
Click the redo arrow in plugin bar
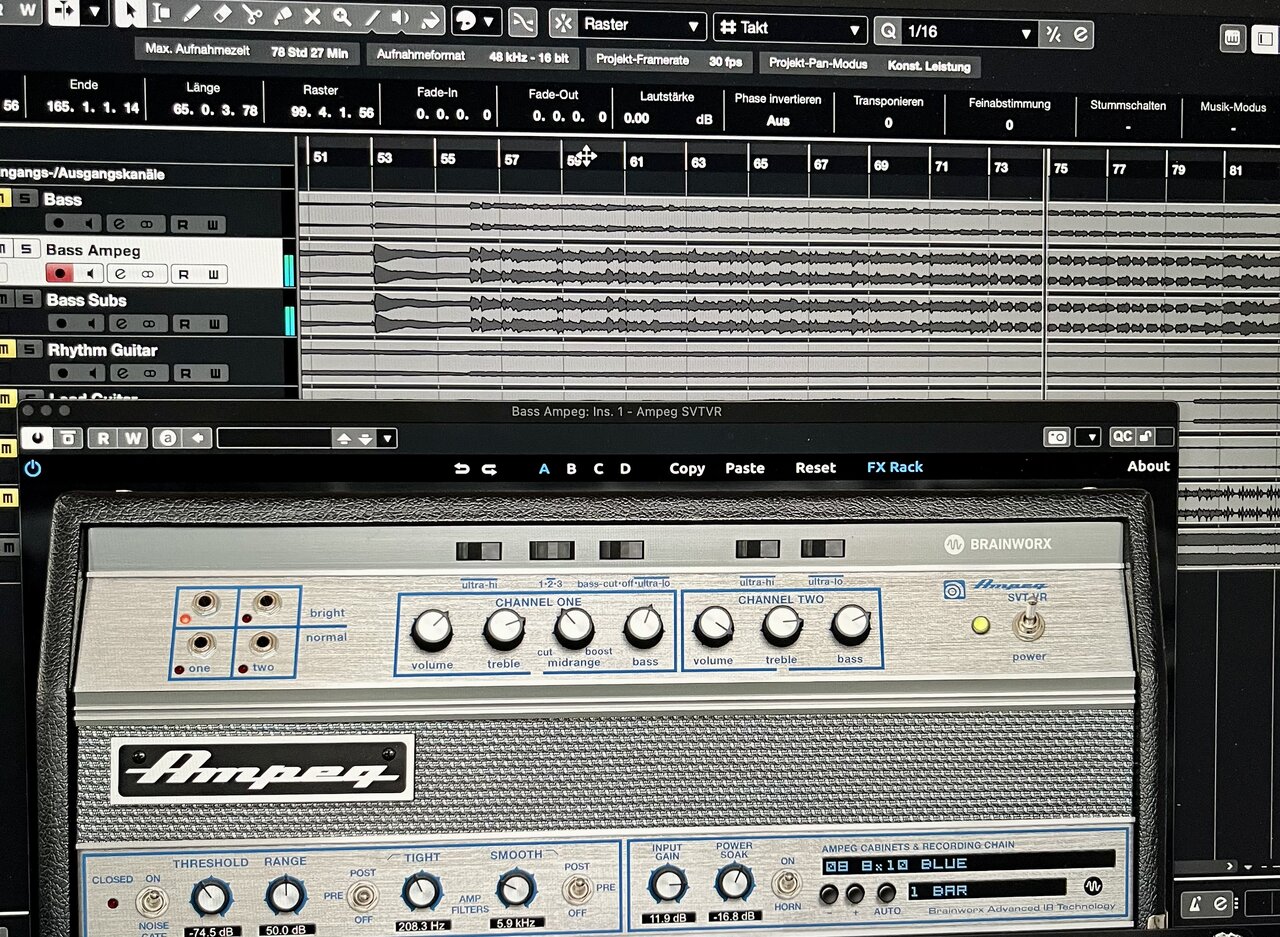489,468
